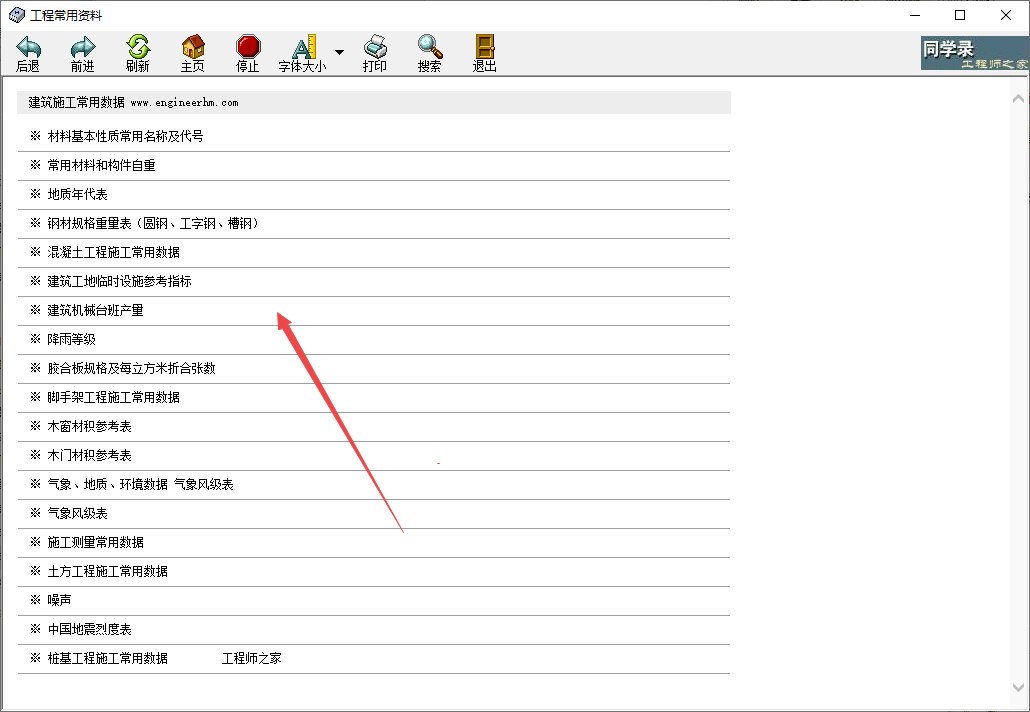Open 脚手架工程施工常用数据 entry
Screen dimensions: 1030x712
tap(113, 397)
